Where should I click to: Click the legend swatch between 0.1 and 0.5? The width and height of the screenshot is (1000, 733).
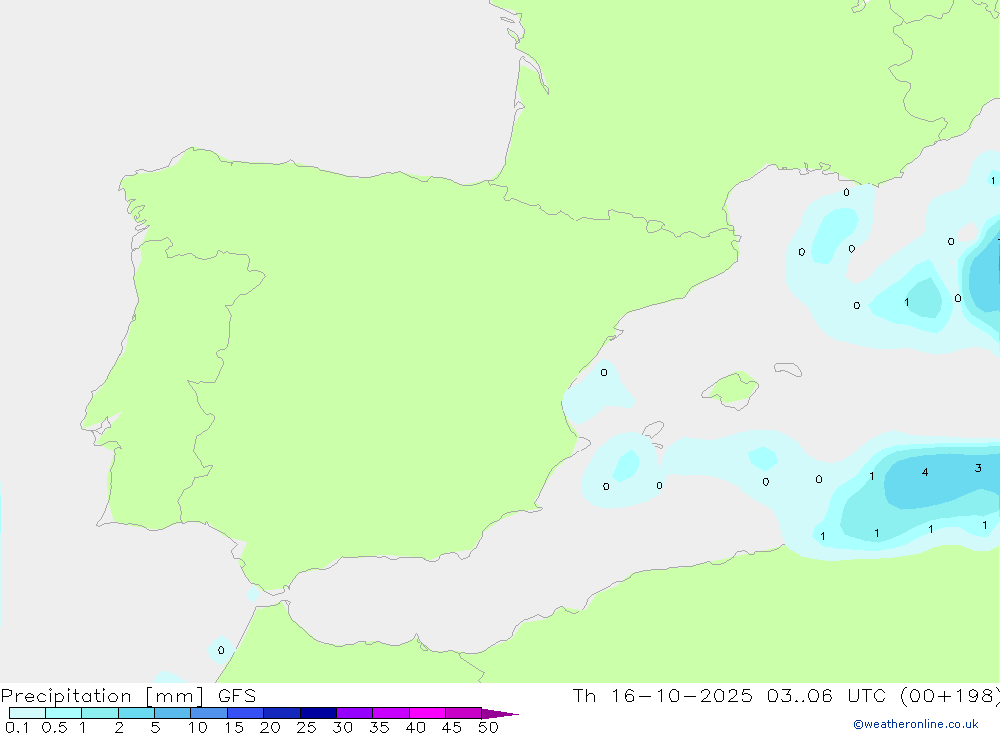click(27, 713)
